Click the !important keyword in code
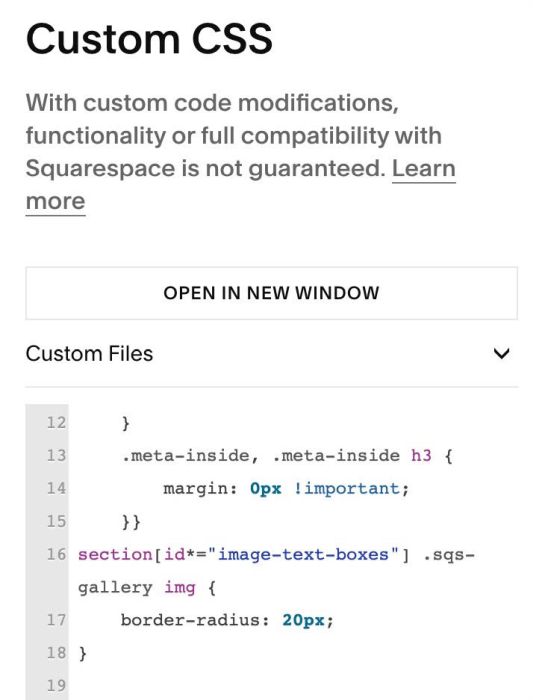 (x=346, y=488)
